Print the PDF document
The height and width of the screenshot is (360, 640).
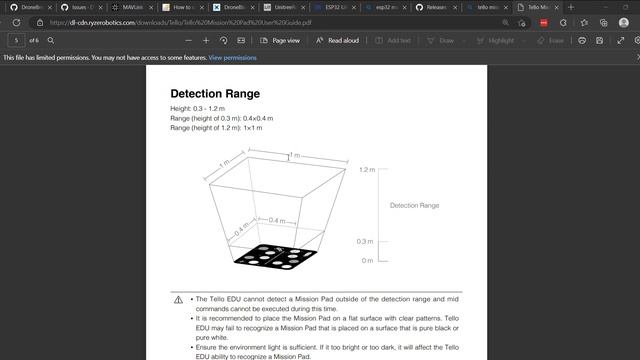coord(582,40)
